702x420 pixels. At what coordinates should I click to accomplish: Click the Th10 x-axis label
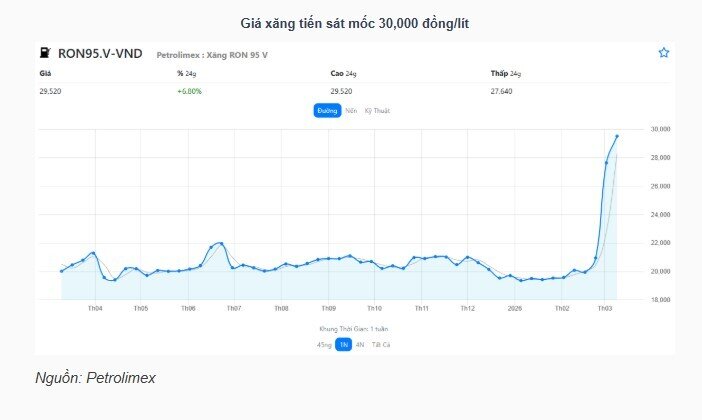[374, 308]
